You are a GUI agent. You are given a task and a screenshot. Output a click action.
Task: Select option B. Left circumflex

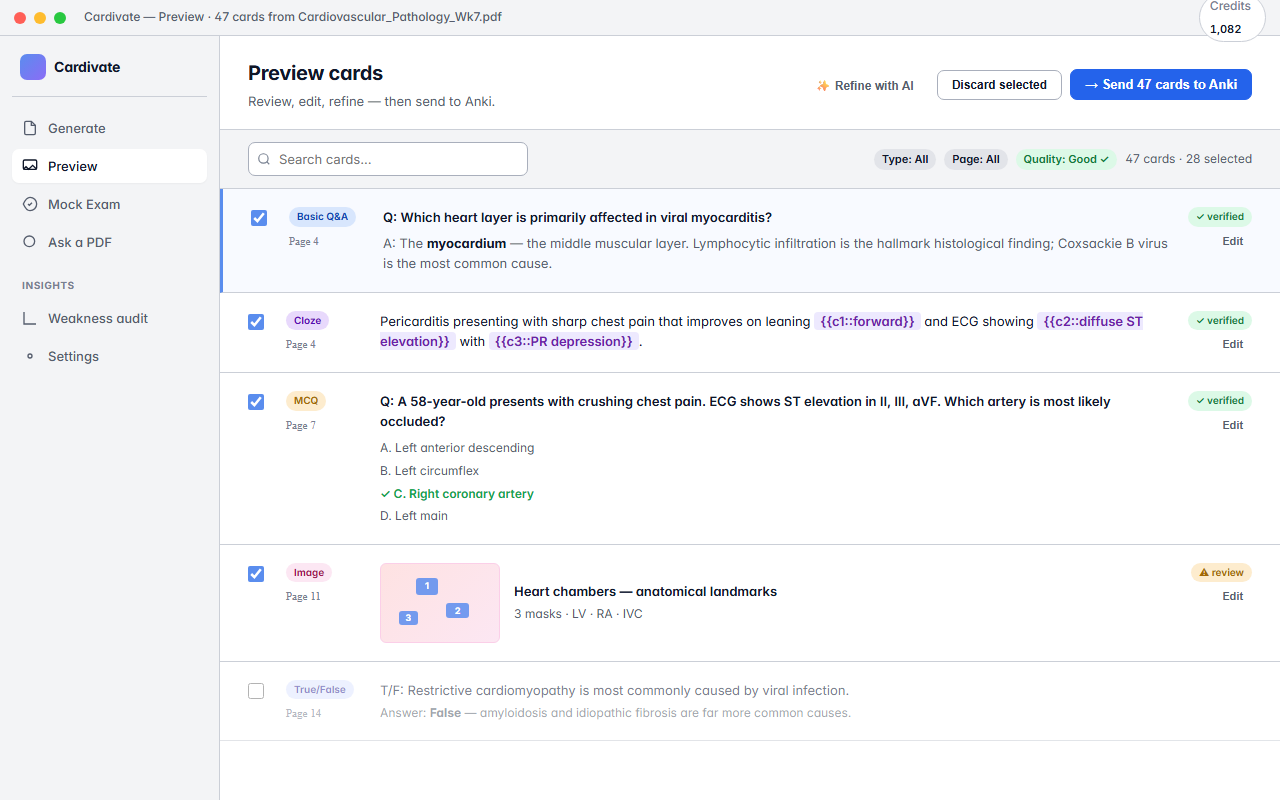coord(430,471)
